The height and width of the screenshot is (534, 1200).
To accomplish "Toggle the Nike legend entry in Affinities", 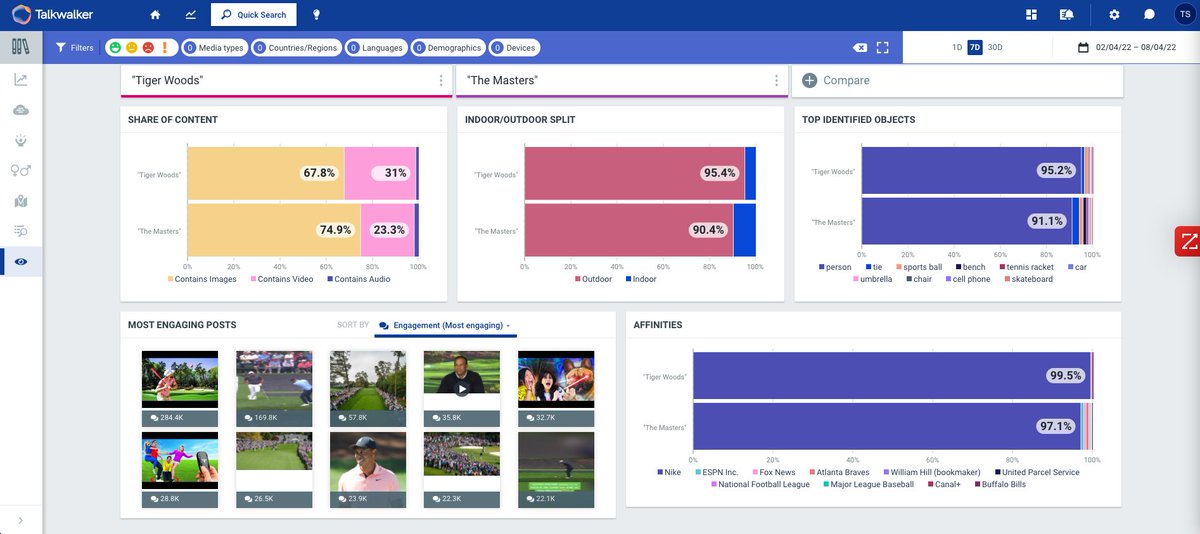I will pos(670,472).
